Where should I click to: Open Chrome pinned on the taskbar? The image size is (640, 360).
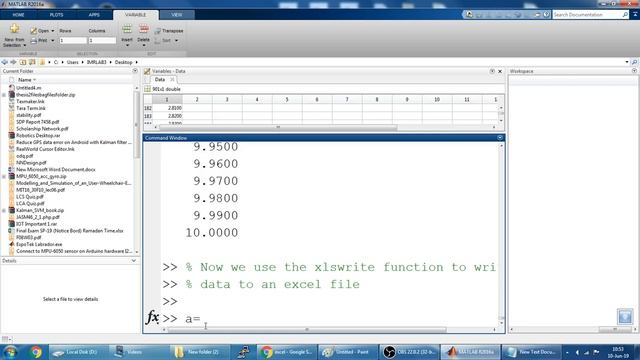tap(36, 352)
